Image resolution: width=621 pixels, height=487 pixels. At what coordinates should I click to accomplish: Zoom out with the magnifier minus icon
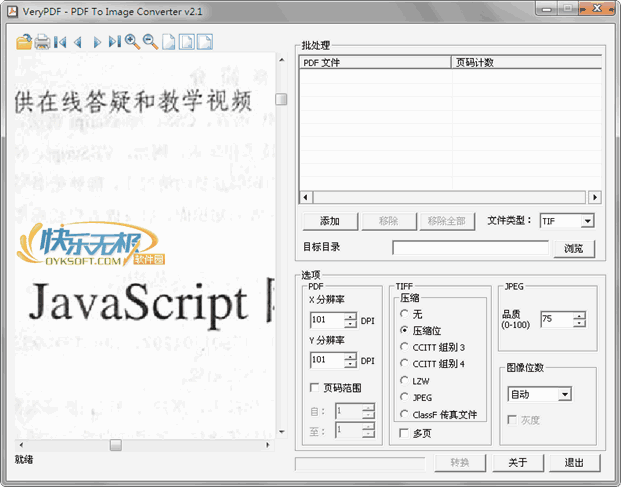click(x=150, y=42)
